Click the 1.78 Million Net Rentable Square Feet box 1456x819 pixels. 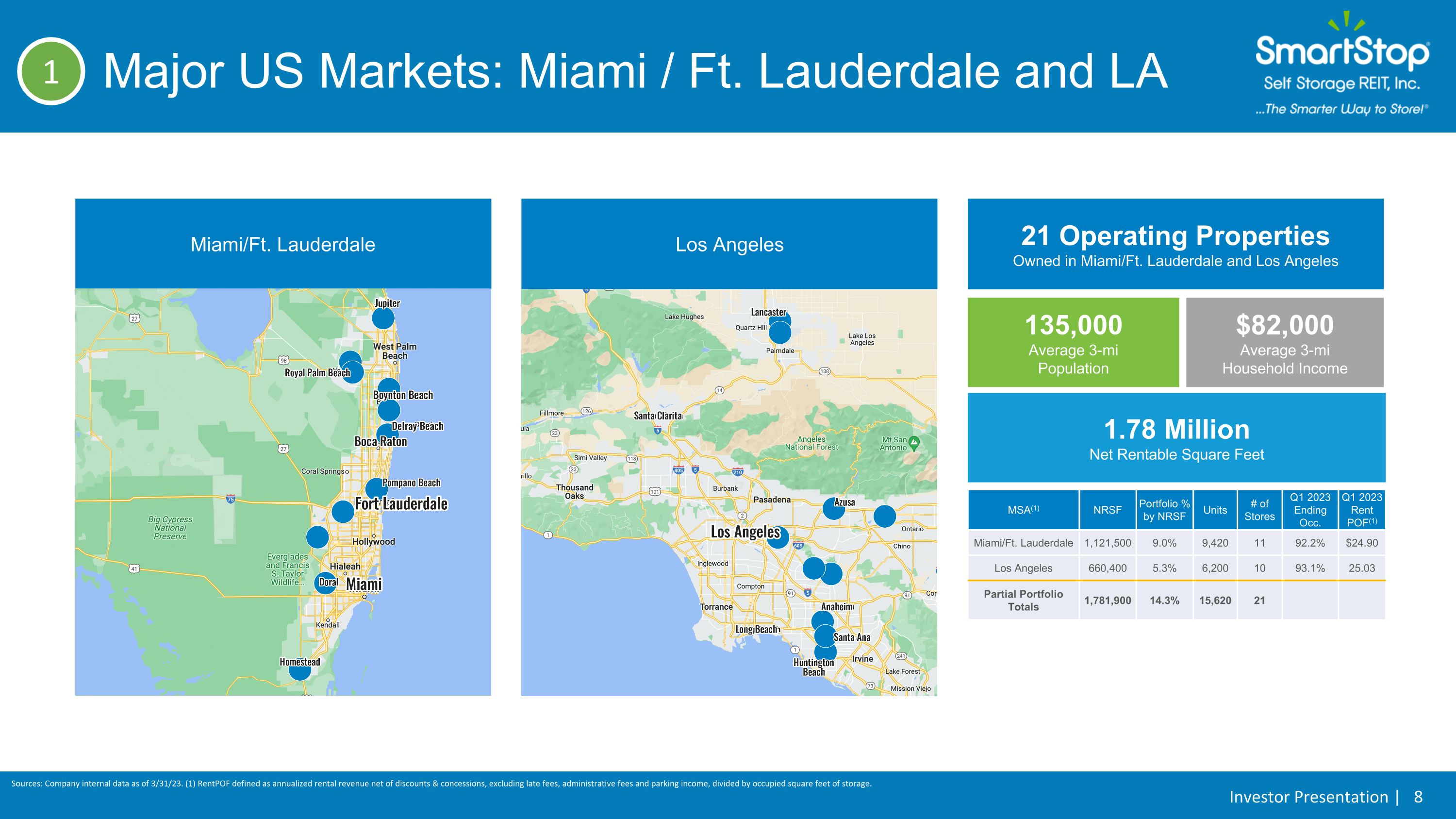pyautogui.click(x=1177, y=437)
